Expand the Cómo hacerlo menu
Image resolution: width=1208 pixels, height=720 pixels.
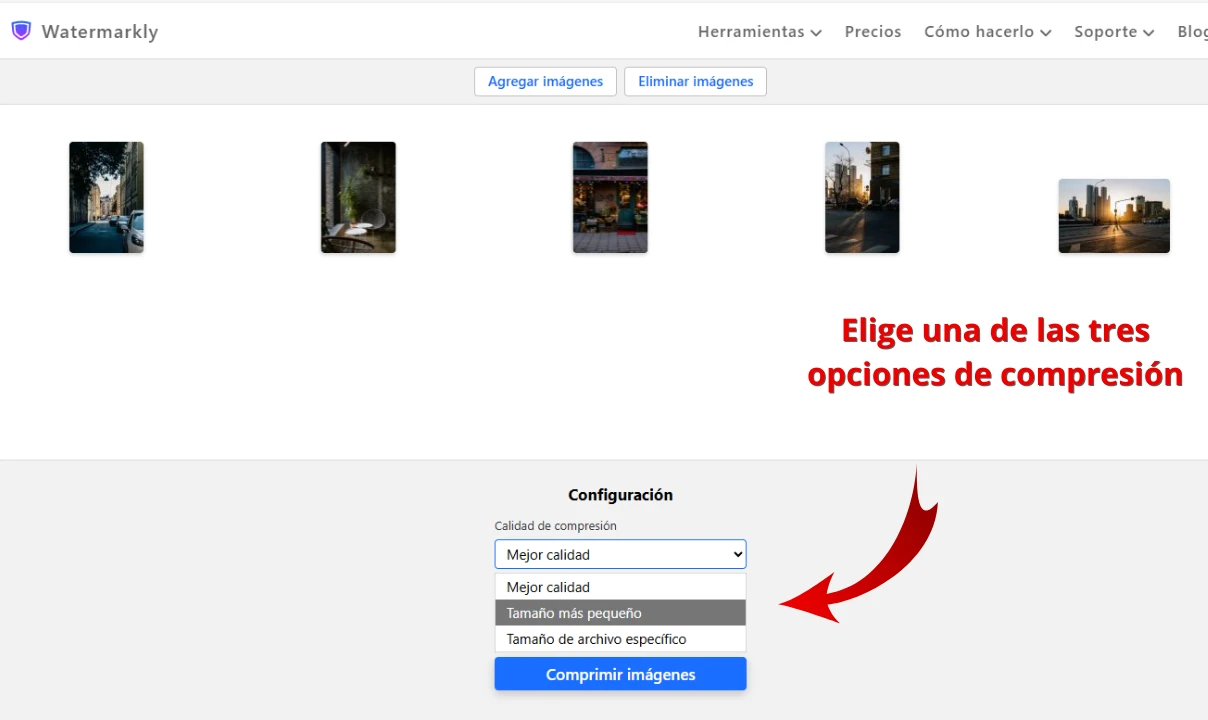click(x=986, y=32)
